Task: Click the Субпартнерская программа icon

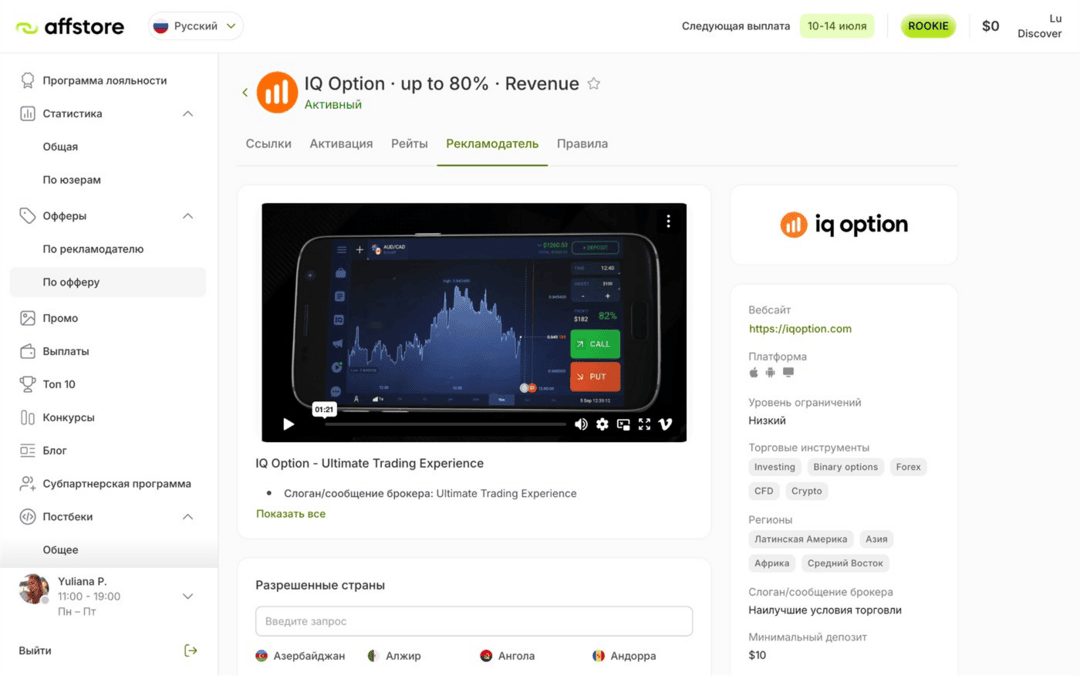Action: pyautogui.click(x=28, y=483)
